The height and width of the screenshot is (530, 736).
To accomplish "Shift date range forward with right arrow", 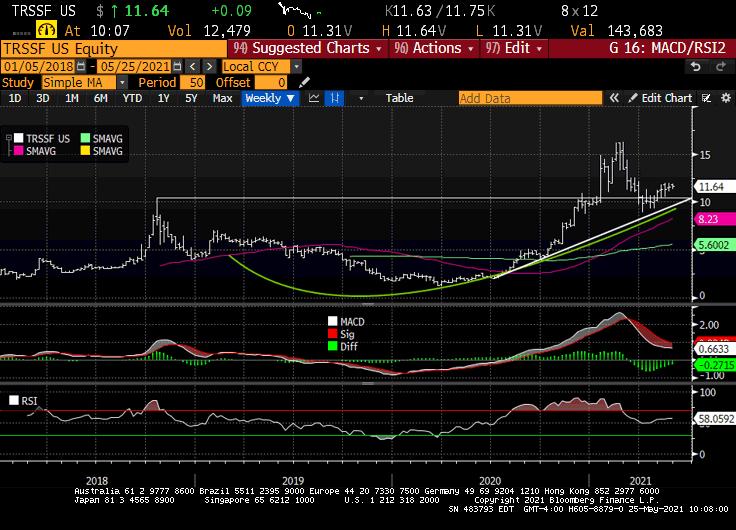I will coord(209,66).
